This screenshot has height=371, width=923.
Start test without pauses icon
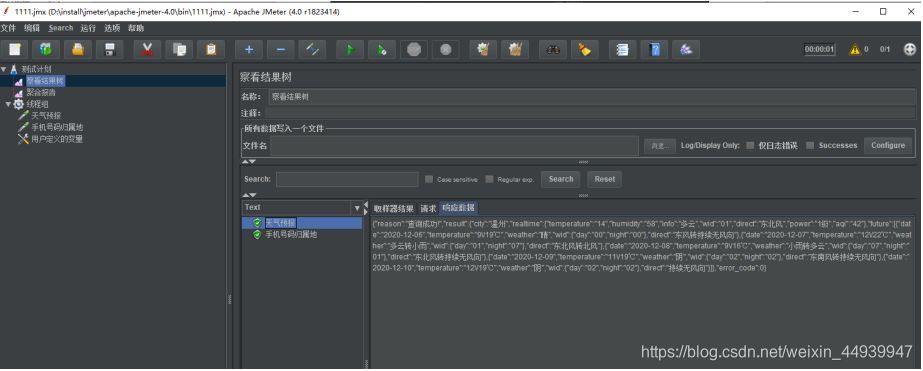click(x=382, y=49)
